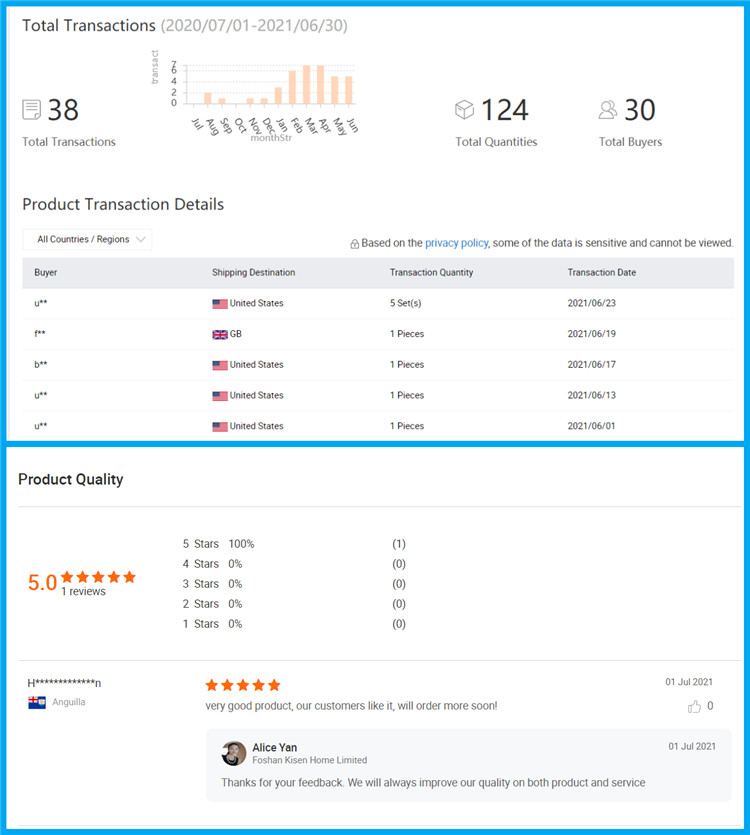Click the Shipping Destination column header

point(253,272)
